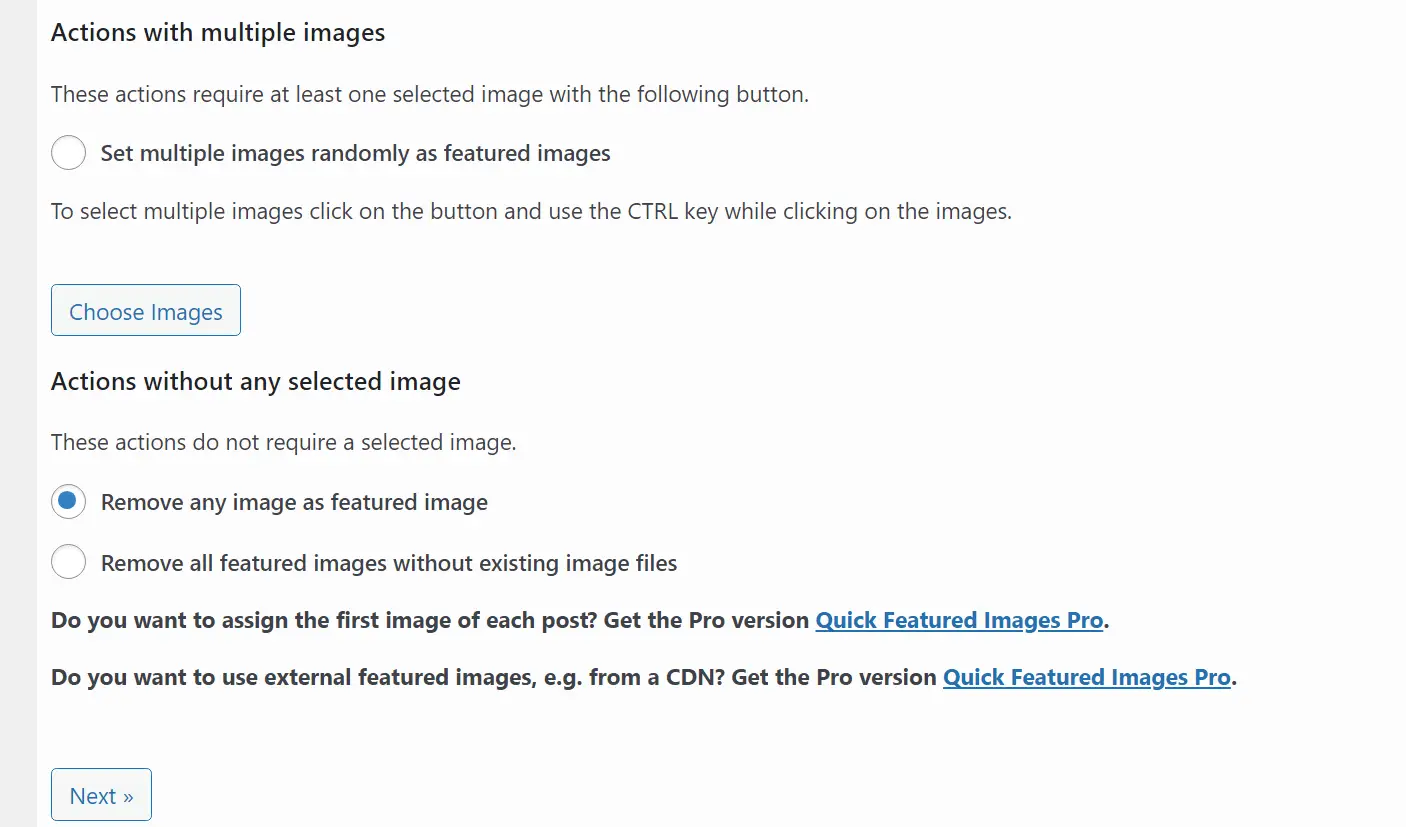Open the second Quick Featured Images Pro link
Screen dimensions: 1406x827
coord(1086,677)
